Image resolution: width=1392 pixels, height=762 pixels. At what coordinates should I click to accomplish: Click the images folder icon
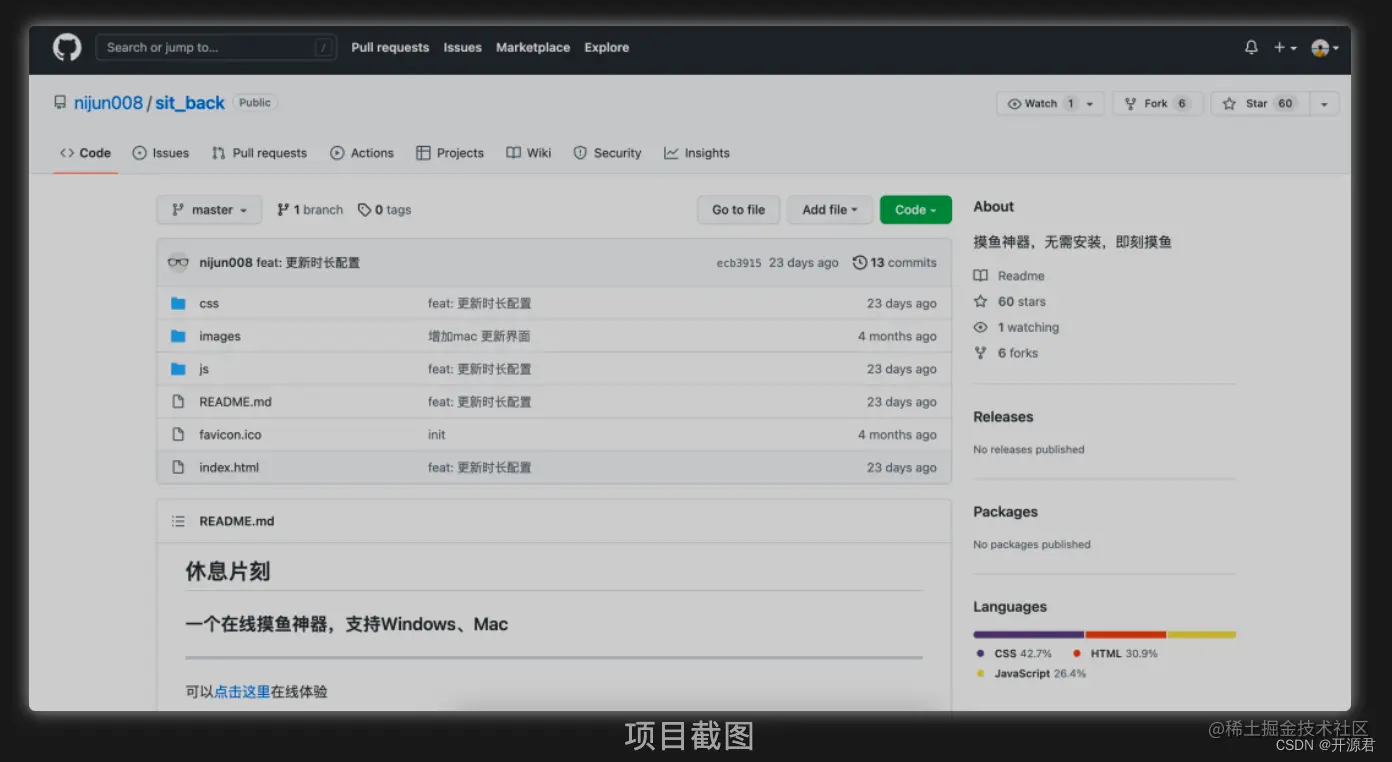178,336
